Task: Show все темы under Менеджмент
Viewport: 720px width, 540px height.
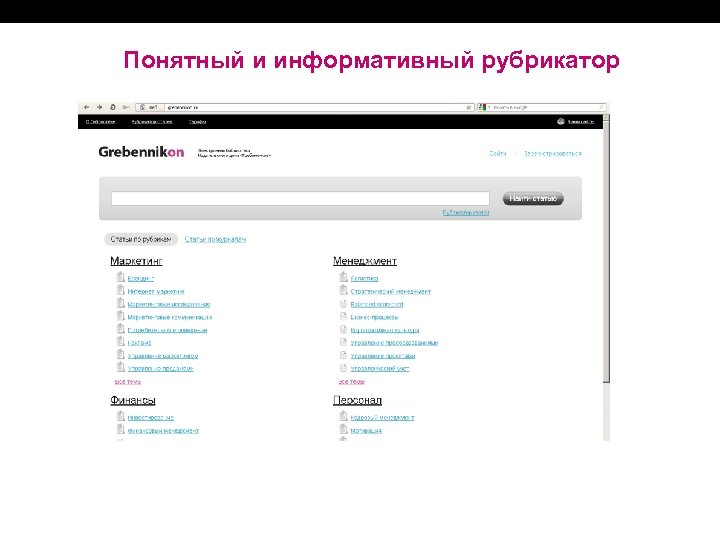Action: [x=351, y=382]
